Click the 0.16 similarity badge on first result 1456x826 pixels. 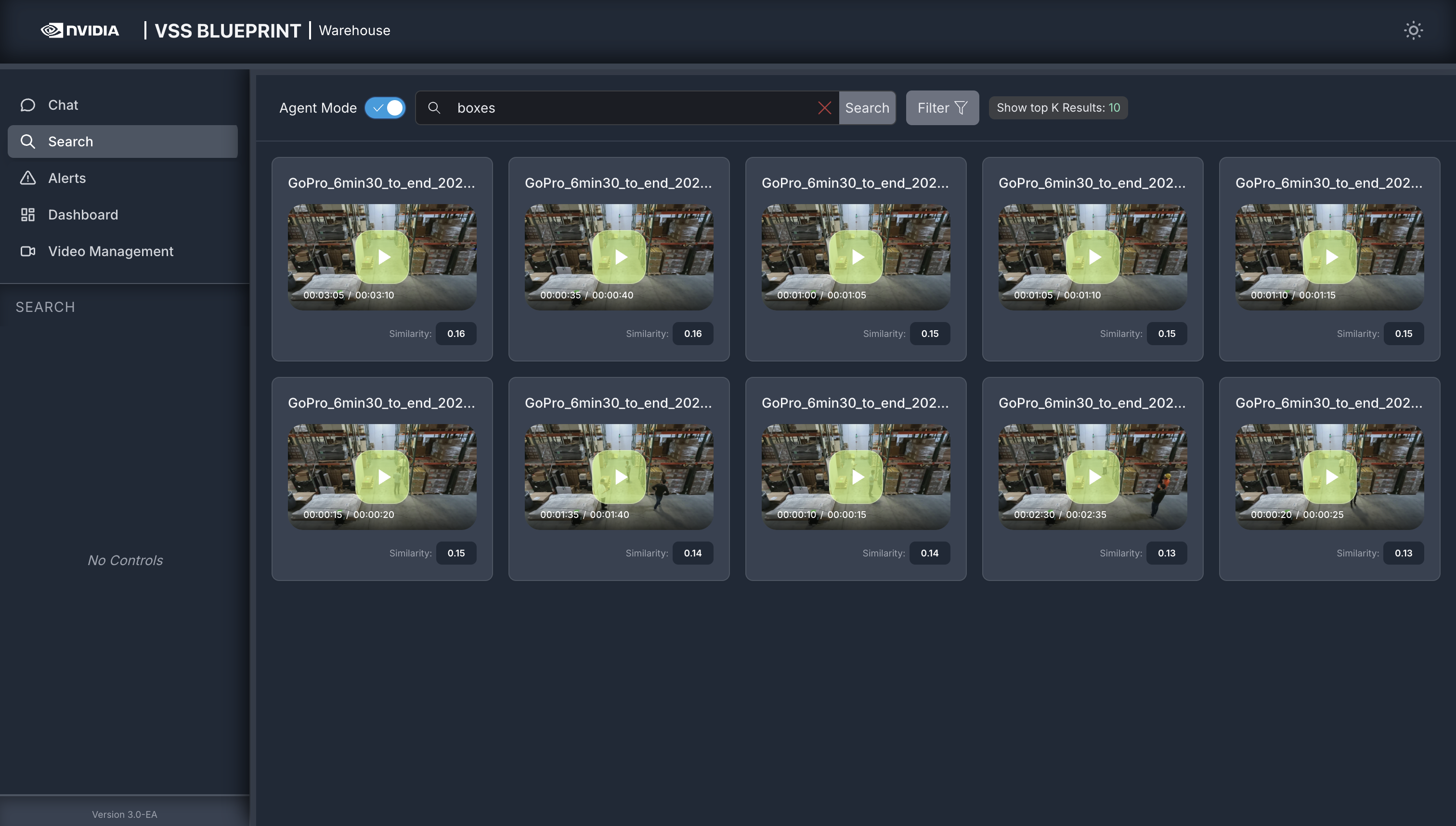pyautogui.click(x=456, y=334)
